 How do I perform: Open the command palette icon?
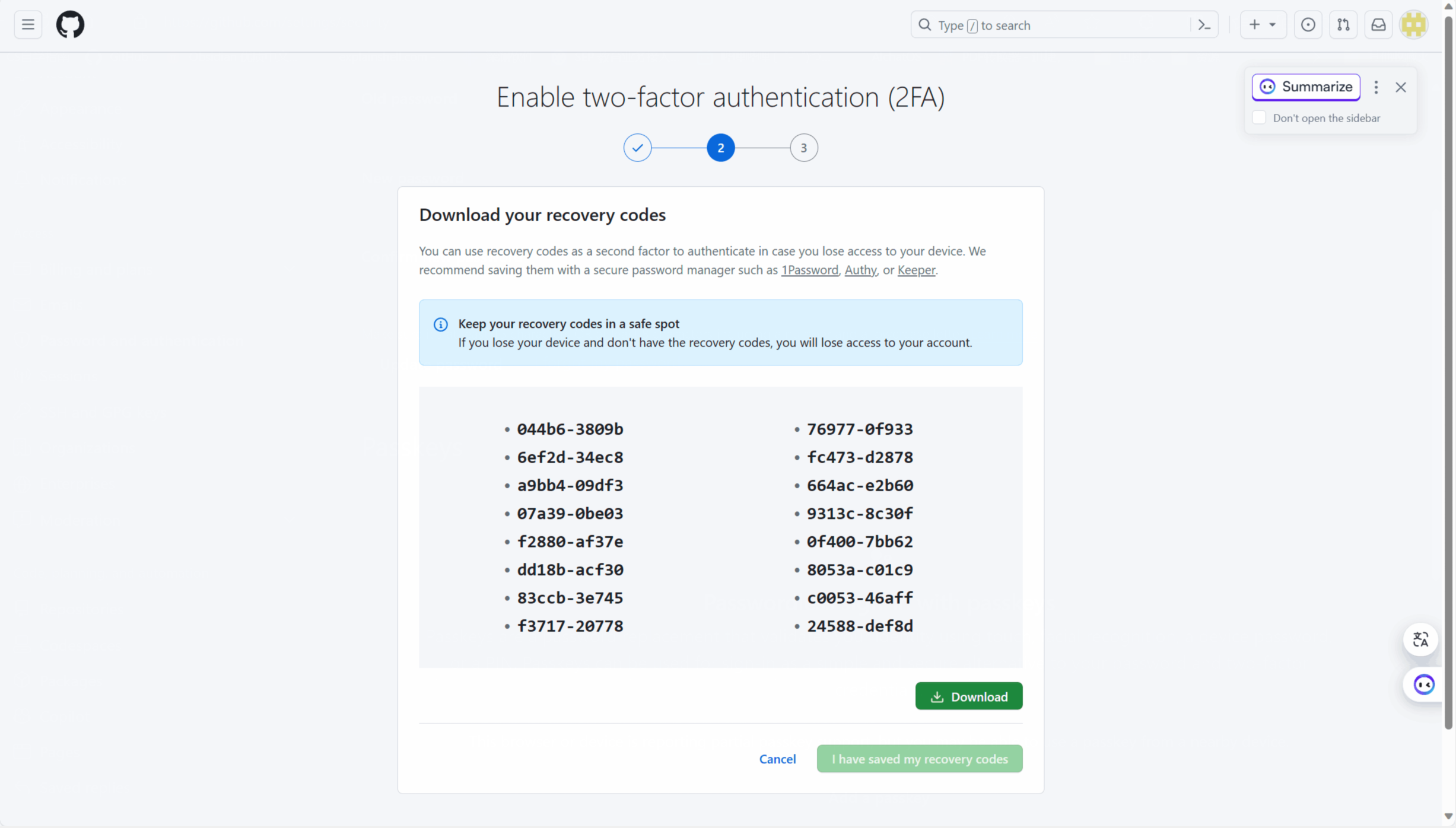click(x=1204, y=25)
